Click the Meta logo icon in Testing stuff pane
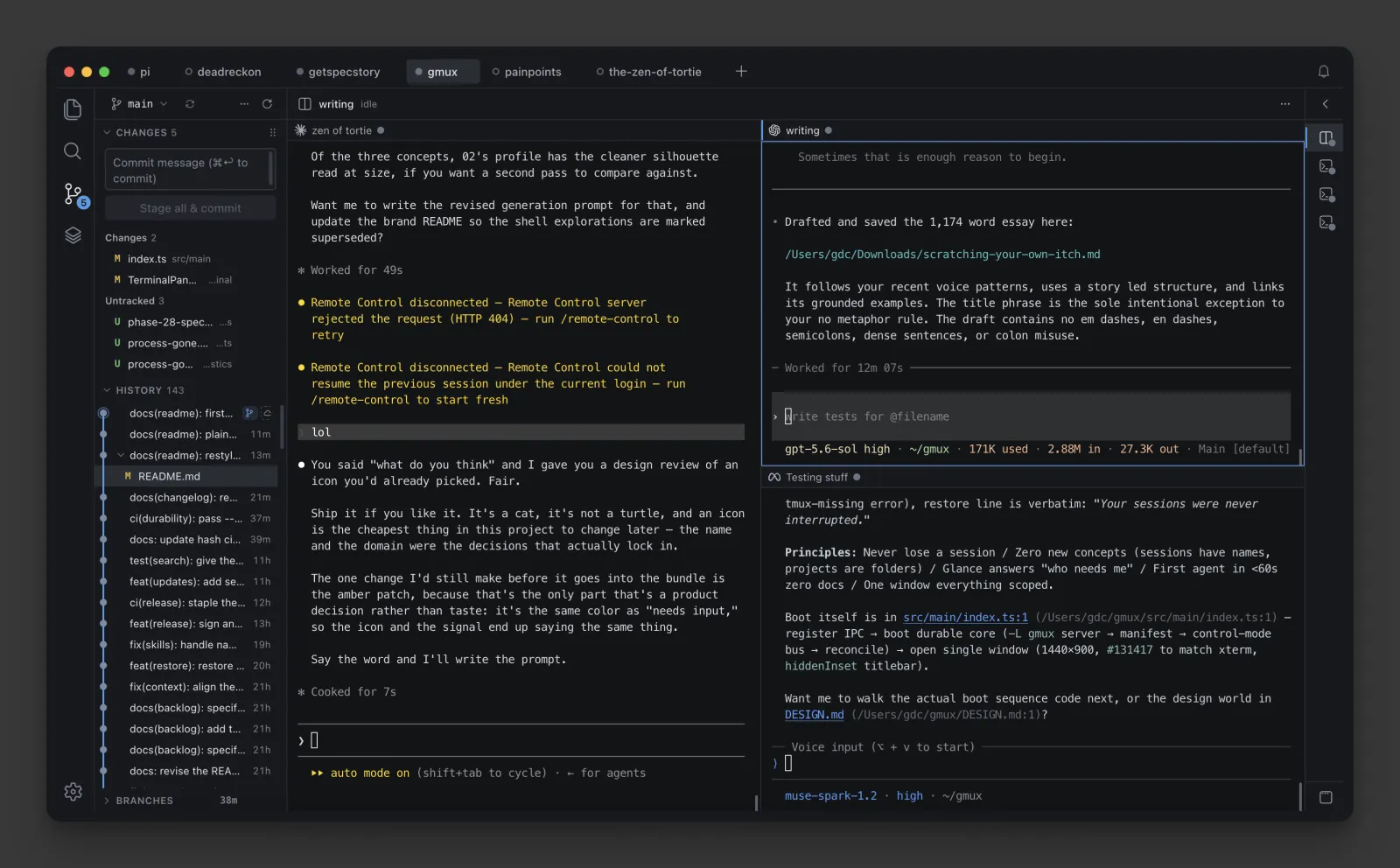 point(774,477)
